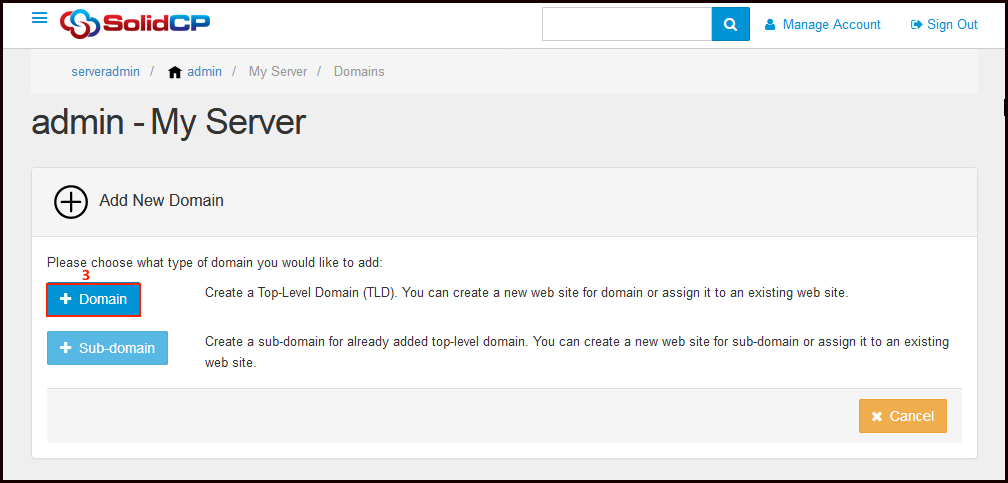Viewport: 1008px width, 483px height.
Task: Focus the search text box in the header
Action: [627, 24]
